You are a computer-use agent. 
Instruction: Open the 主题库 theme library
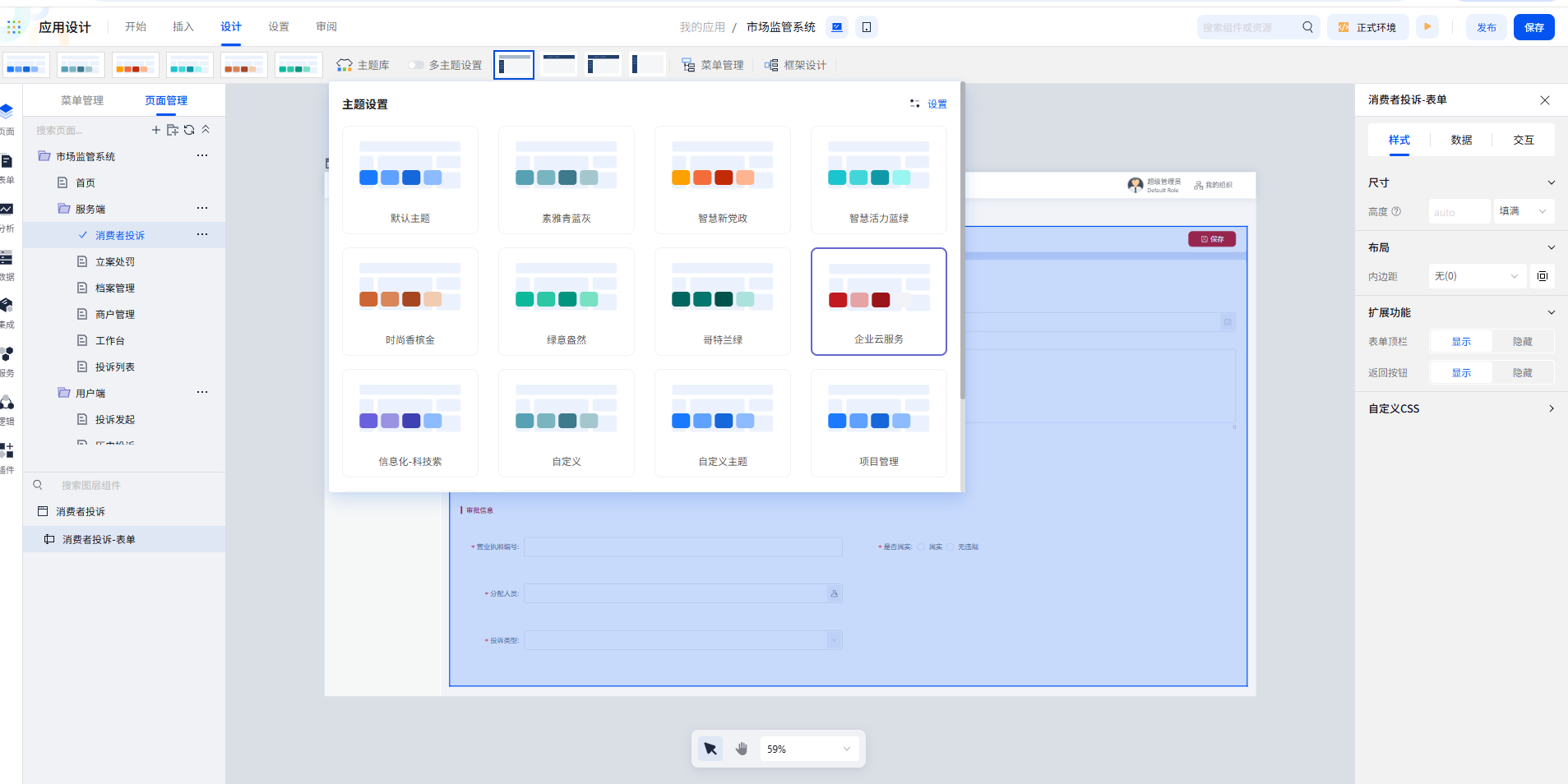coord(363,65)
